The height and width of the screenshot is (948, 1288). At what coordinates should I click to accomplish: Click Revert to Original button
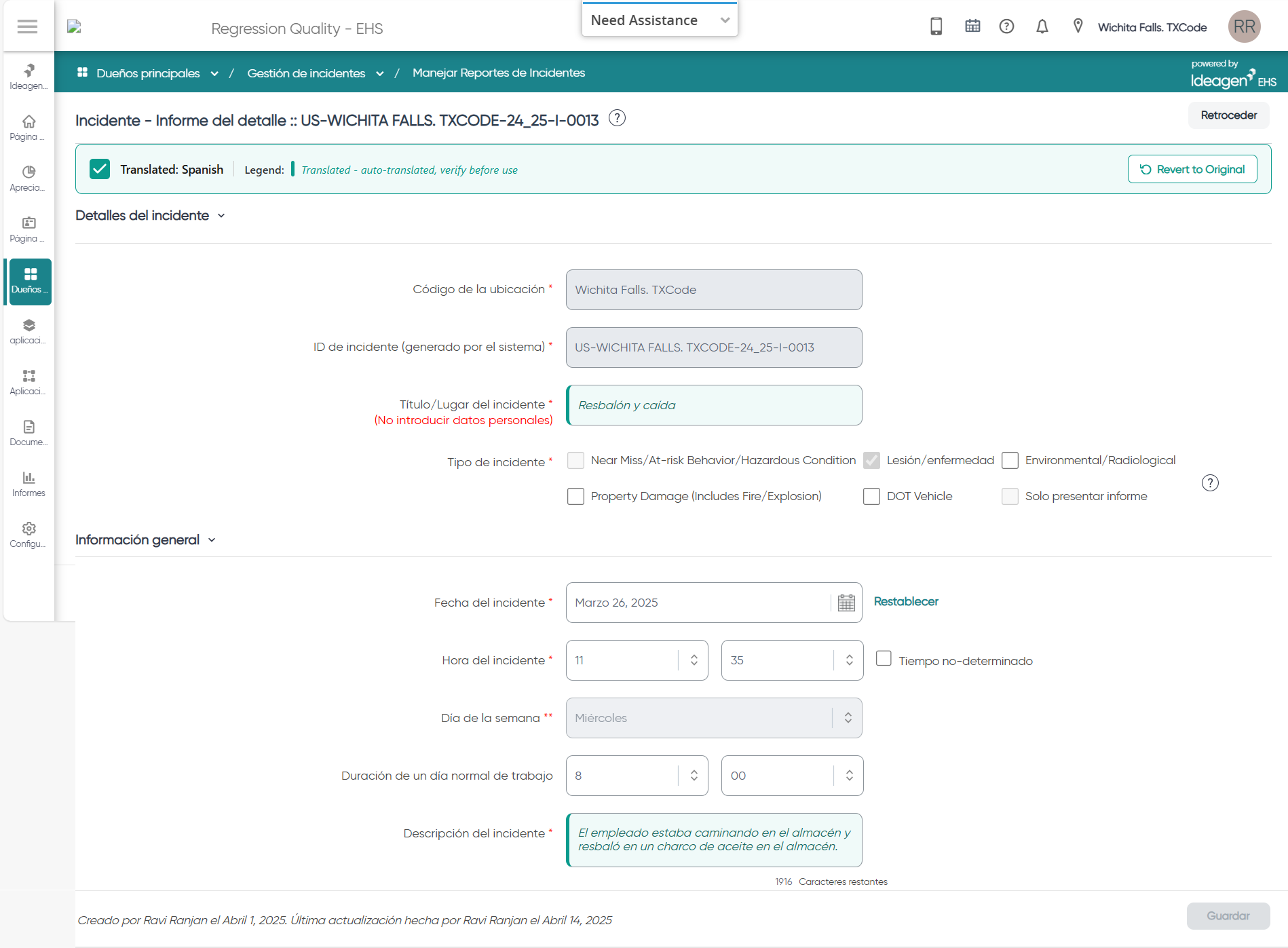[x=1192, y=169]
